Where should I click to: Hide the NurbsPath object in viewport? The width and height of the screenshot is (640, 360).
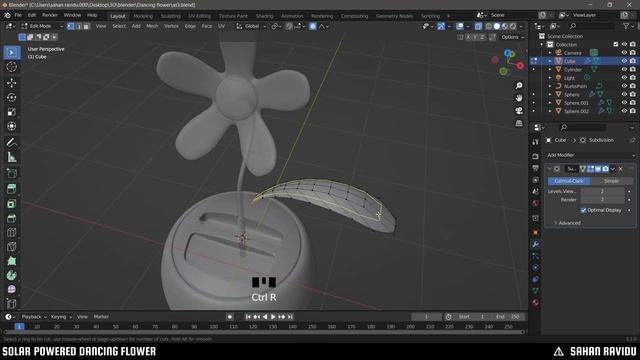(x=624, y=86)
